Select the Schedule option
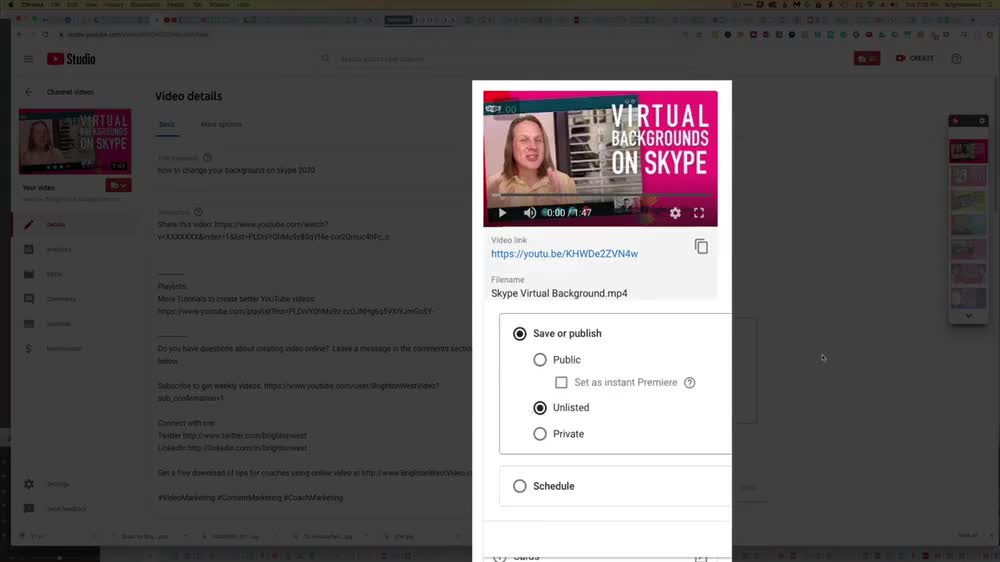This screenshot has height=562, width=1000. tap(520, 486)
